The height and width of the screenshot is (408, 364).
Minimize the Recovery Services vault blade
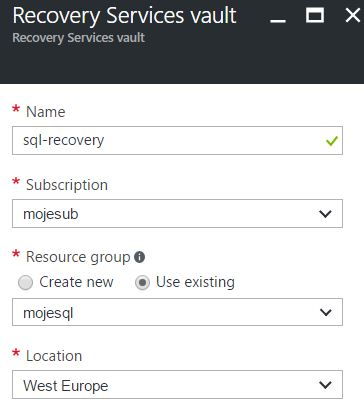tap(278, 20)
